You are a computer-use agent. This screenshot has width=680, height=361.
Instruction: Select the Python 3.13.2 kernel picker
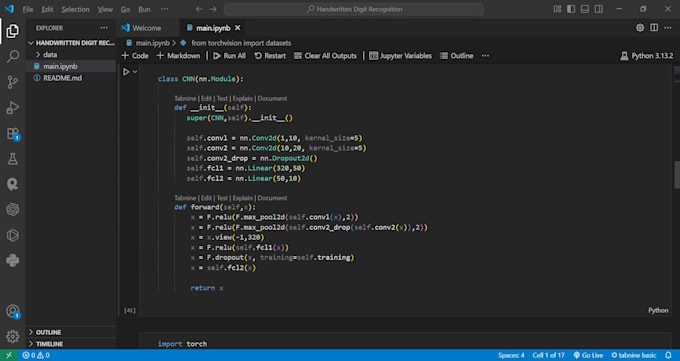[647, 56]
